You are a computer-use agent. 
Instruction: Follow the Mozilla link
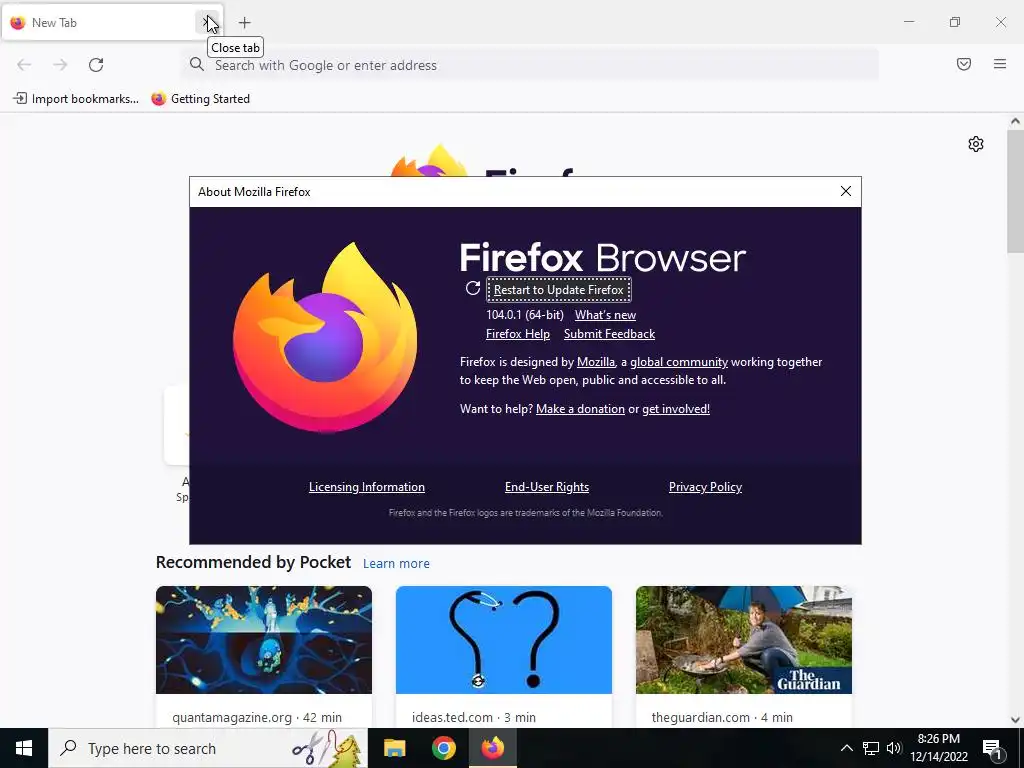click(596, 362)
